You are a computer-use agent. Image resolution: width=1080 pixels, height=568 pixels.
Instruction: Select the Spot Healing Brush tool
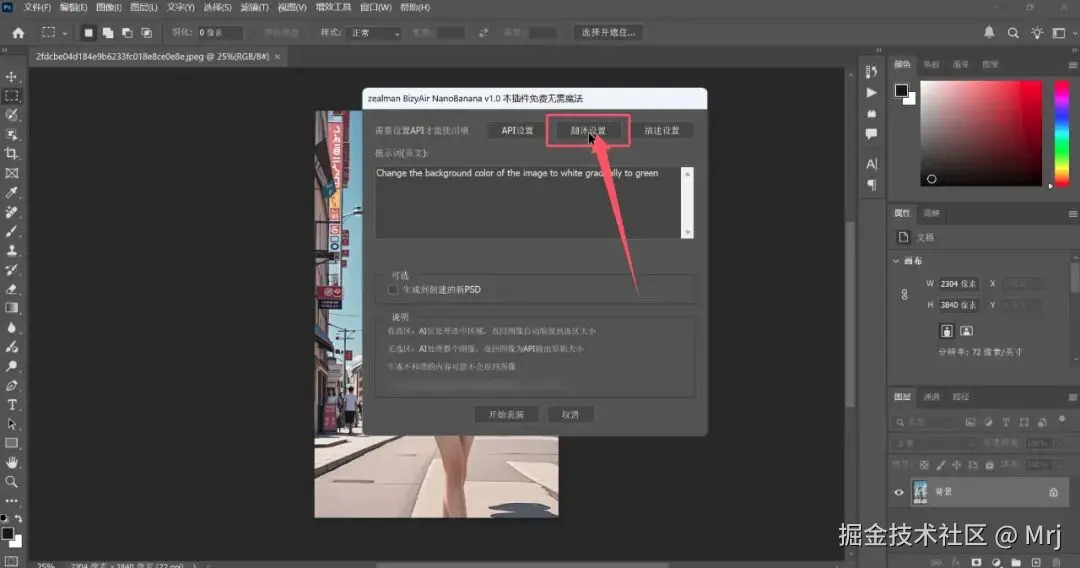click(x=12, y=212)
